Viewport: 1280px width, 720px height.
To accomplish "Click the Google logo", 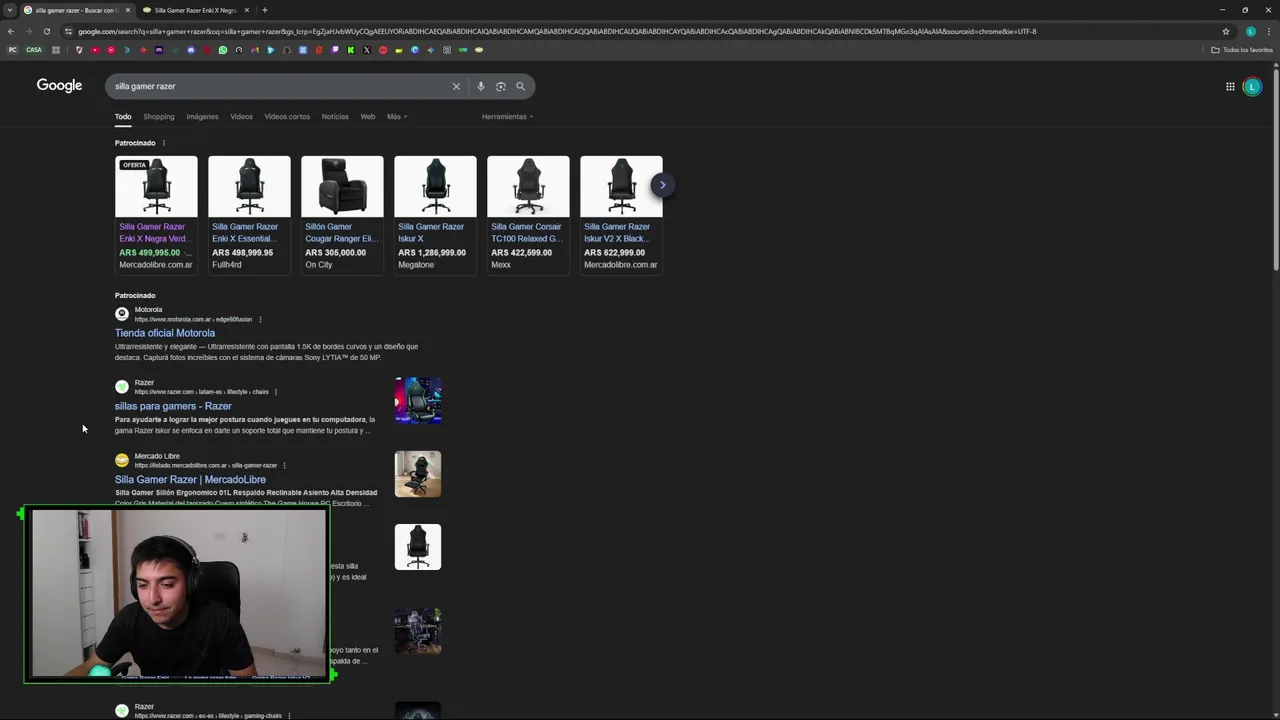I will (x=59, y=85).
